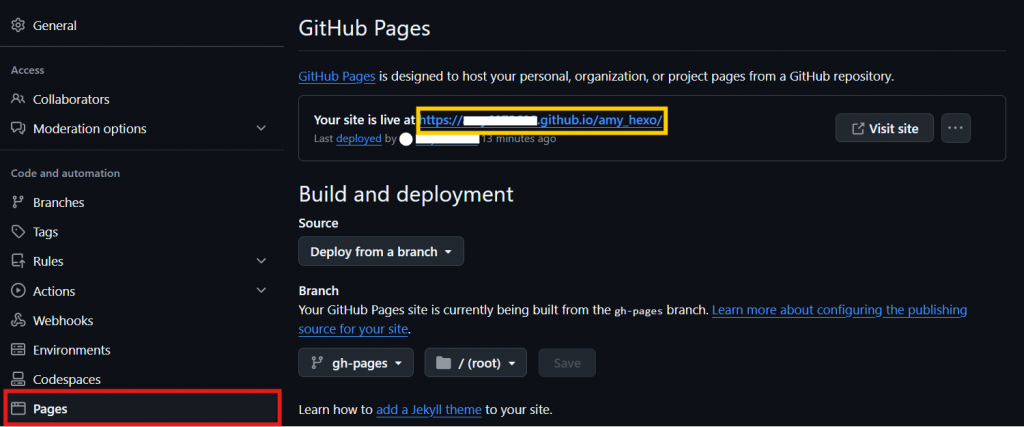Open the / (root) folder dropdown

[x=475, y=362]
